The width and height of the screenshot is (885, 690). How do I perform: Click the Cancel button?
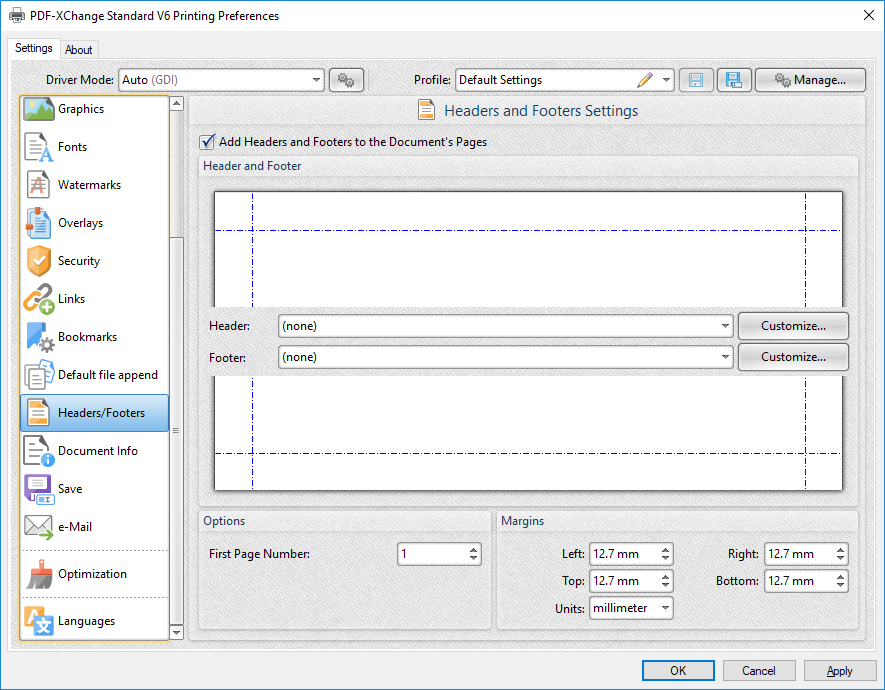[x=759, y=671]
